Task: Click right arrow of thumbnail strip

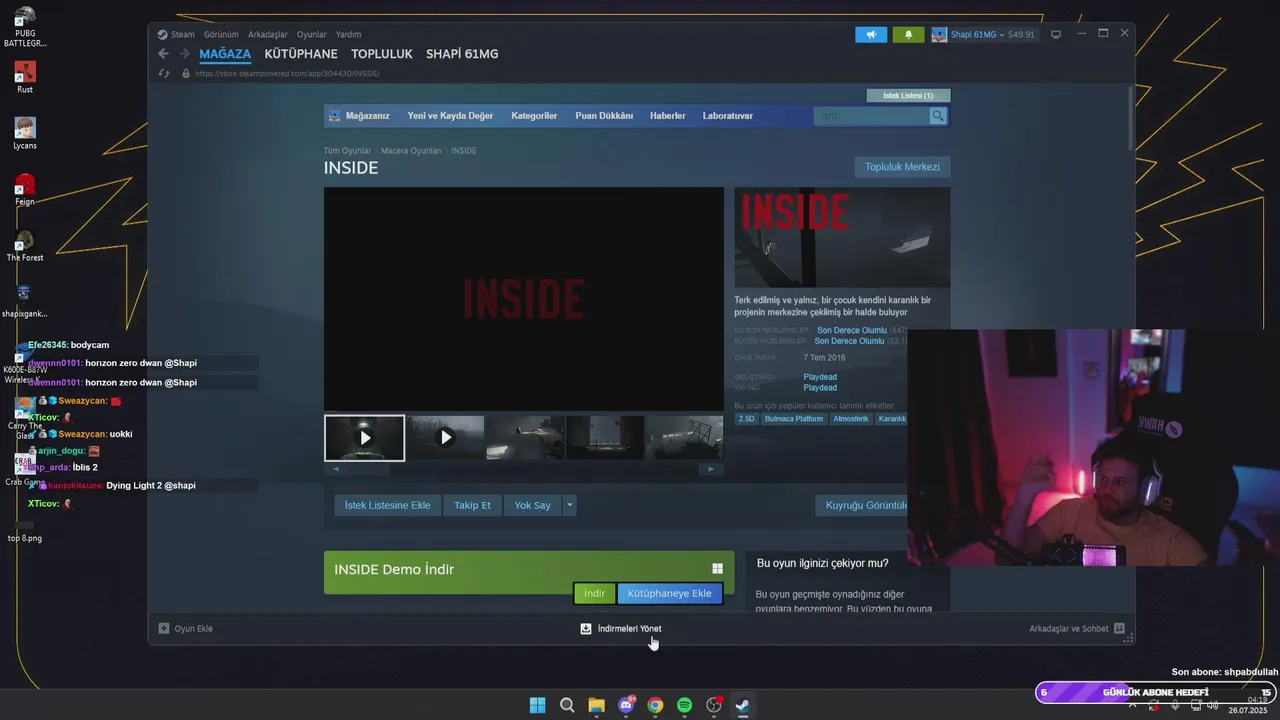Action: (x=711, y=469)
